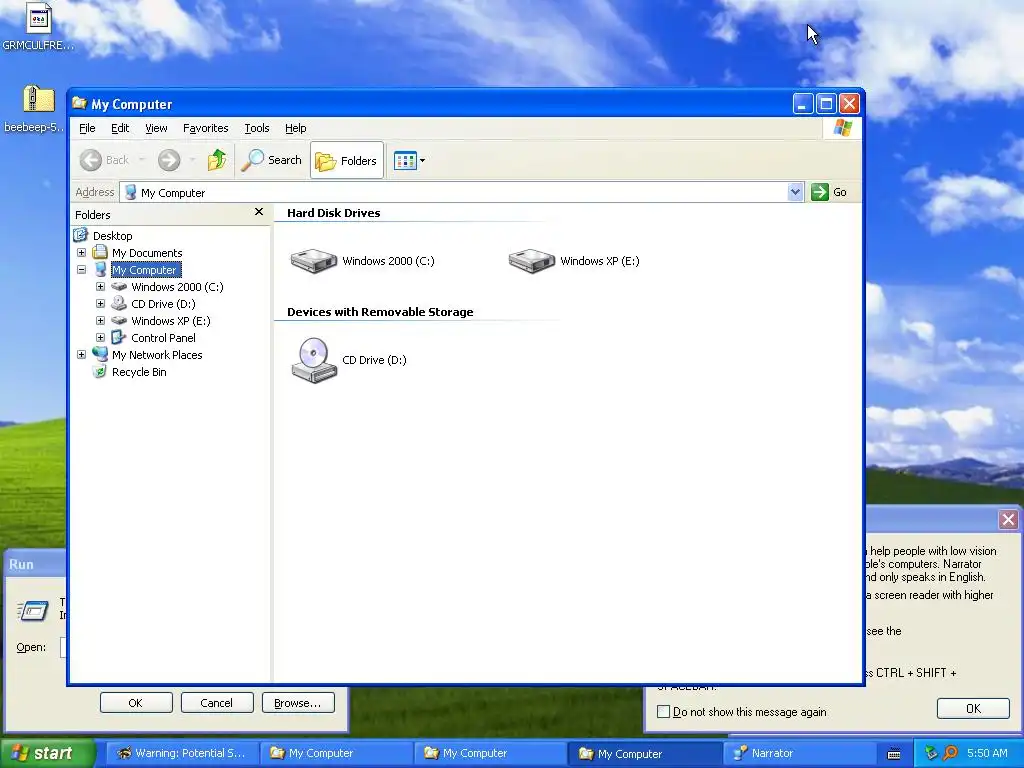Click the Windows flag logo throbber

click(842, 127)
